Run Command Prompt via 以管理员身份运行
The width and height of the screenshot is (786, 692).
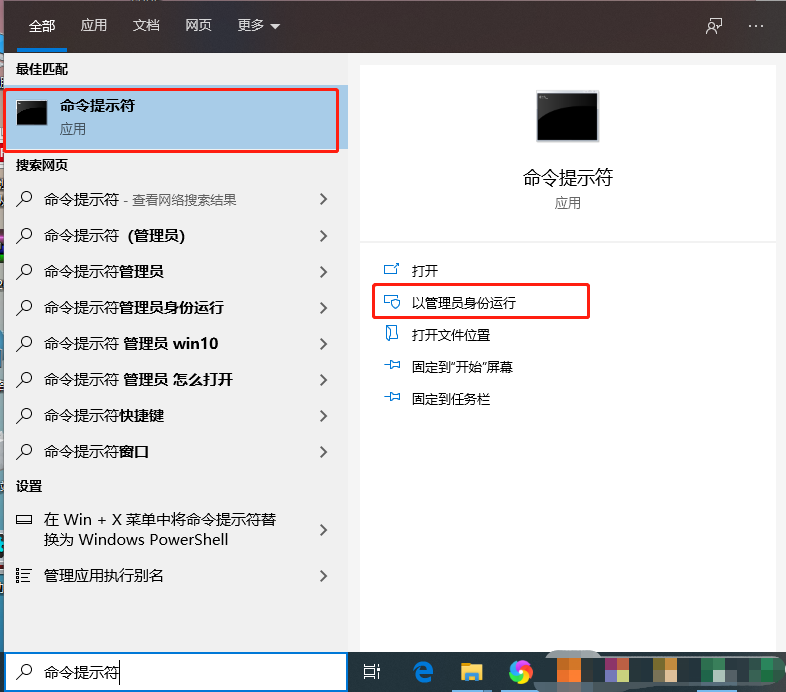[463, 303]
